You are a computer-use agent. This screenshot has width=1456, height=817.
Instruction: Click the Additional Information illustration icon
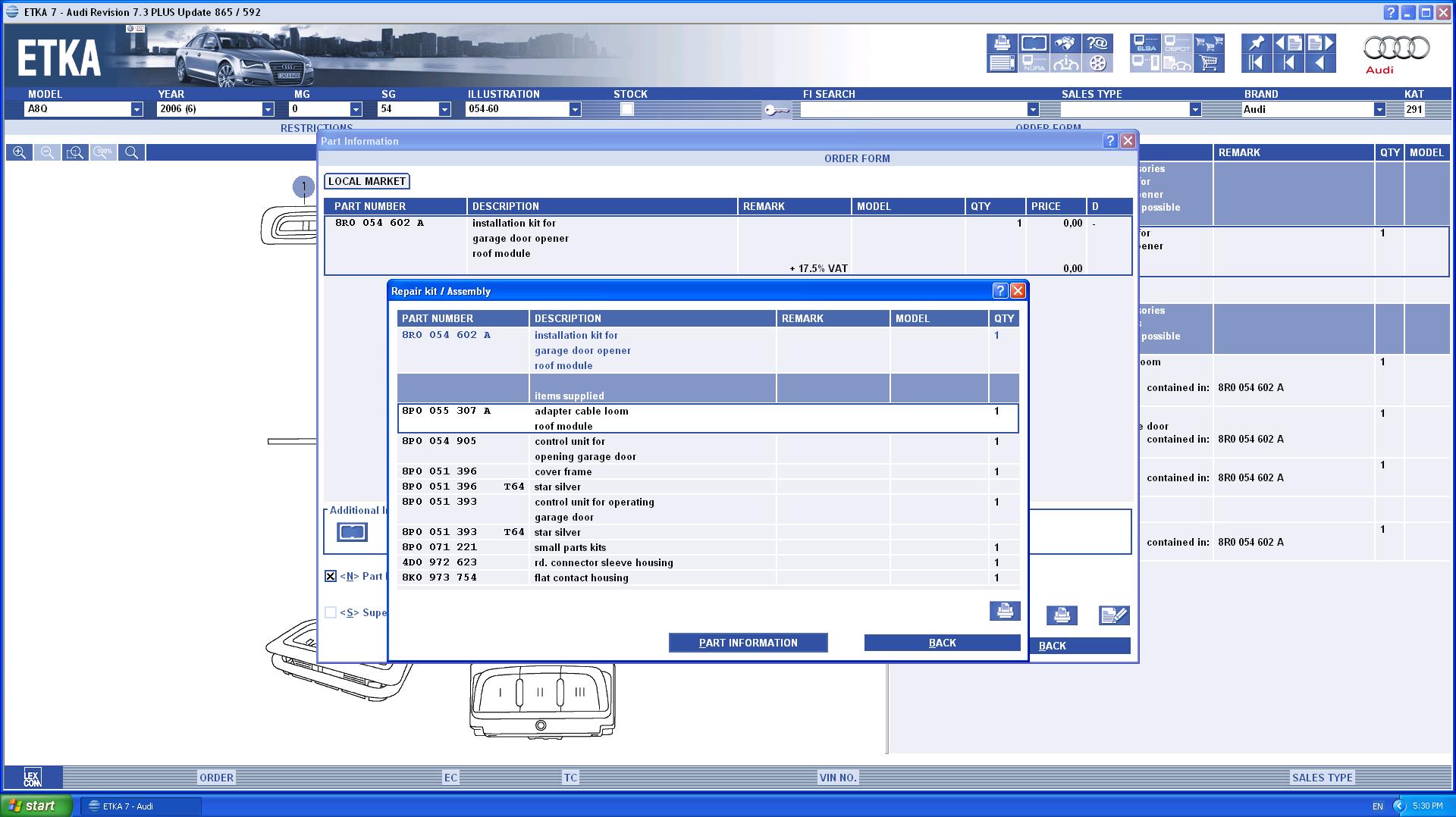[x=352, y=532]
